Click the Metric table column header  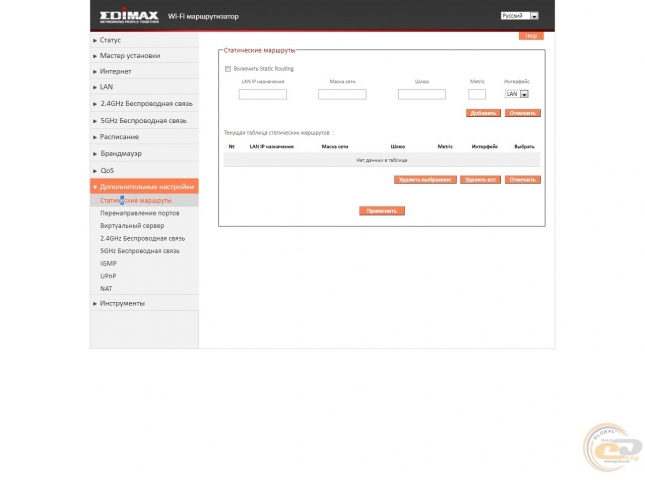coord(445,147)
